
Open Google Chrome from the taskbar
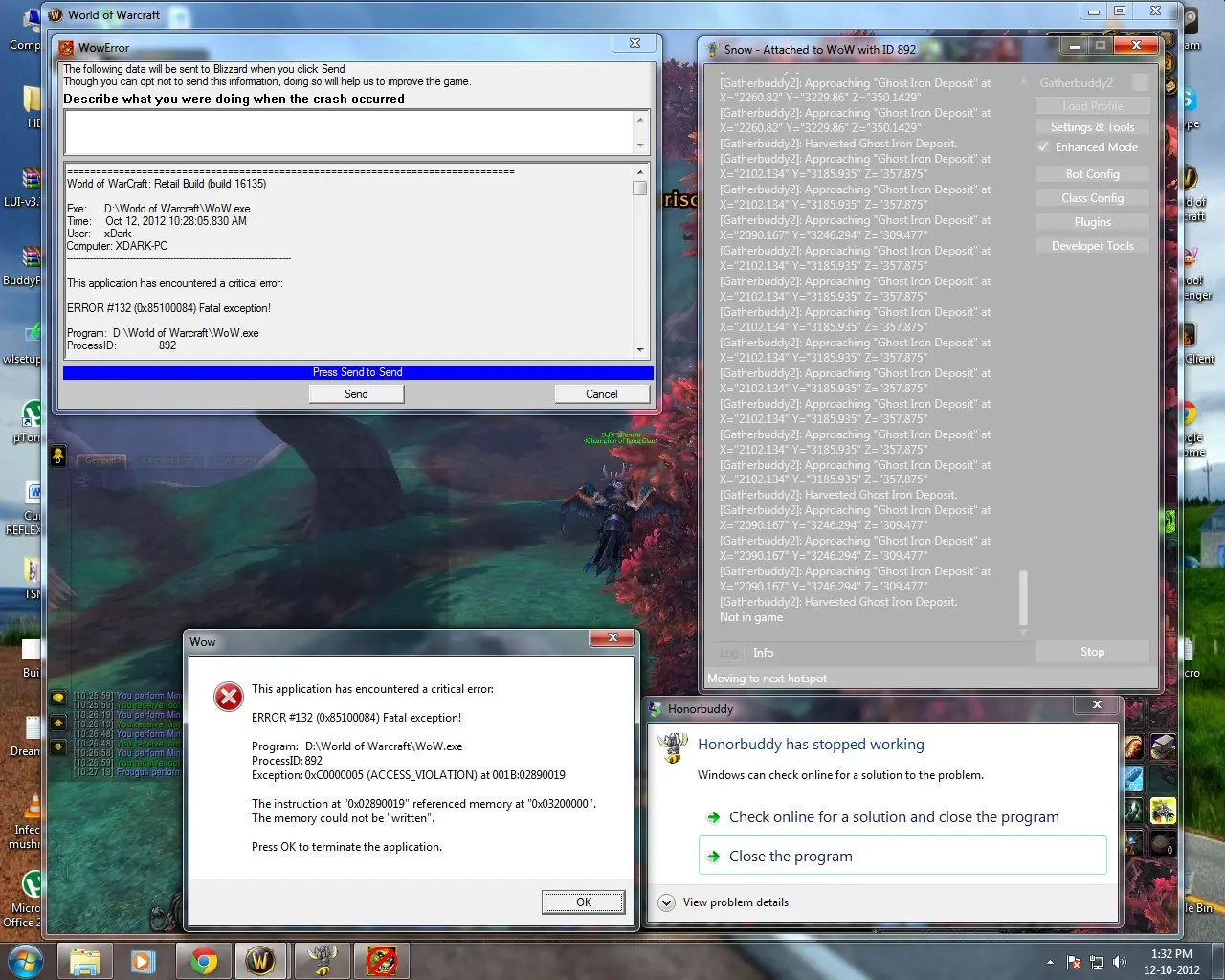pos(203,961)
